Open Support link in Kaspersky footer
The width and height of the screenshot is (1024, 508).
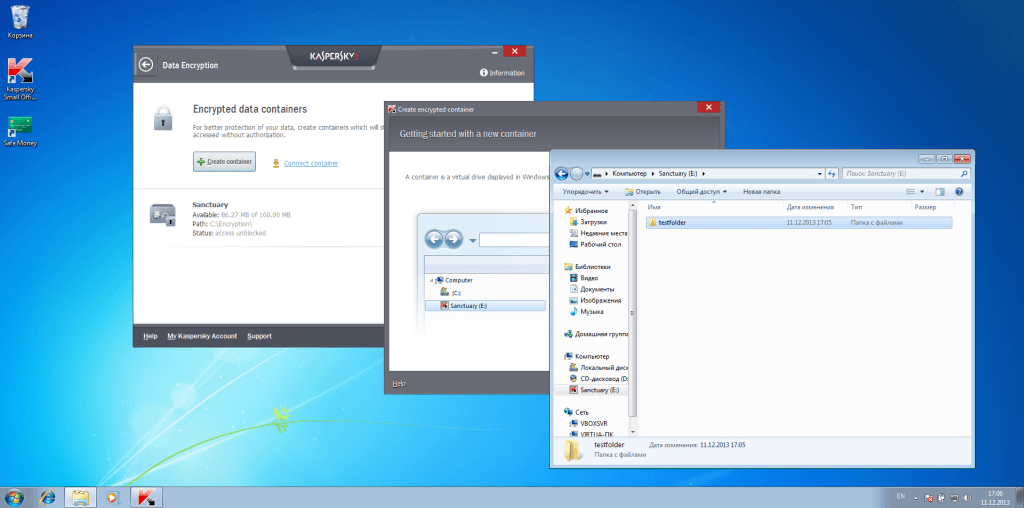[259, 336]
